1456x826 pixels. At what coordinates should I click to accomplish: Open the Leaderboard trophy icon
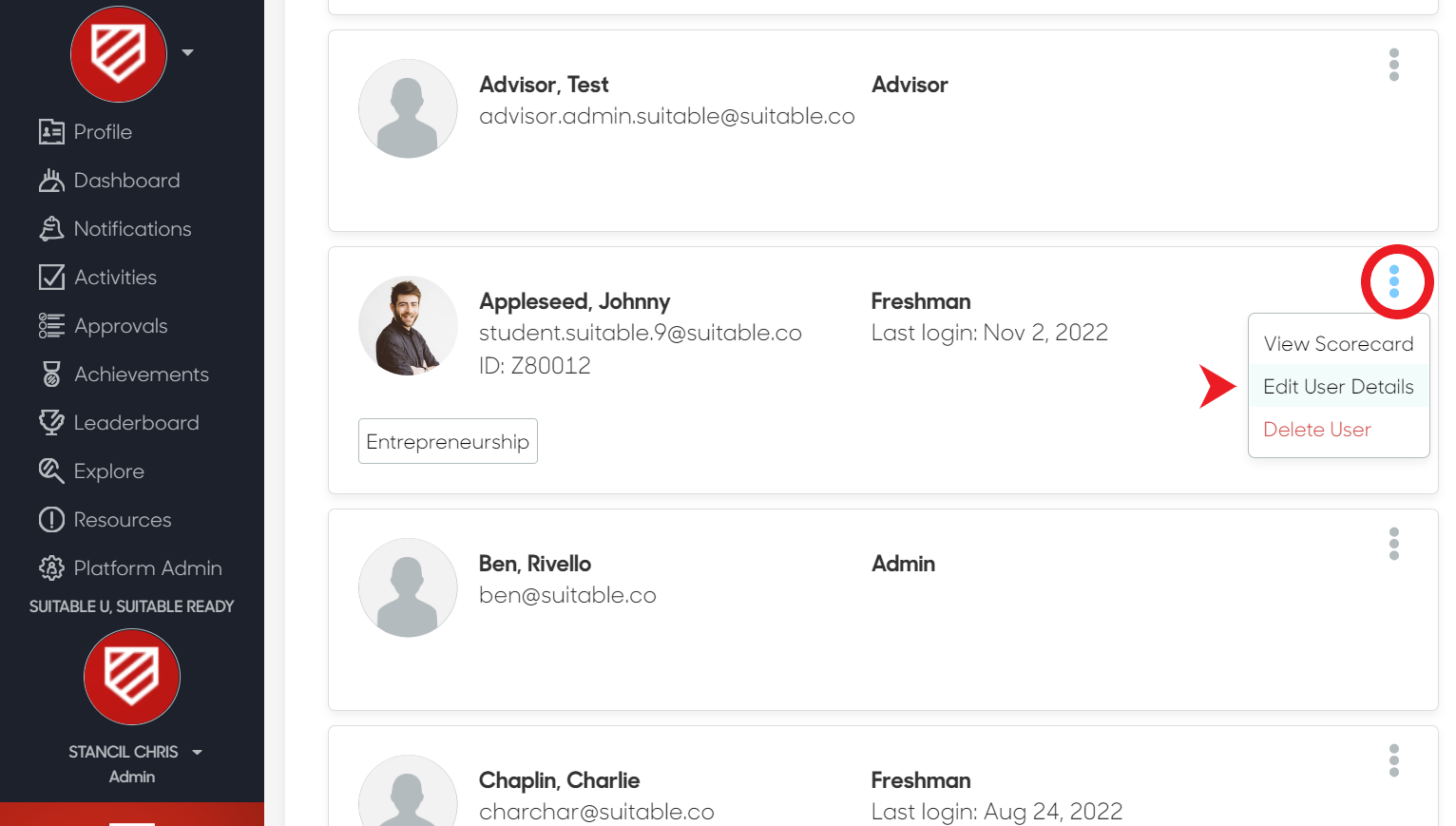(x=51, y=423)
